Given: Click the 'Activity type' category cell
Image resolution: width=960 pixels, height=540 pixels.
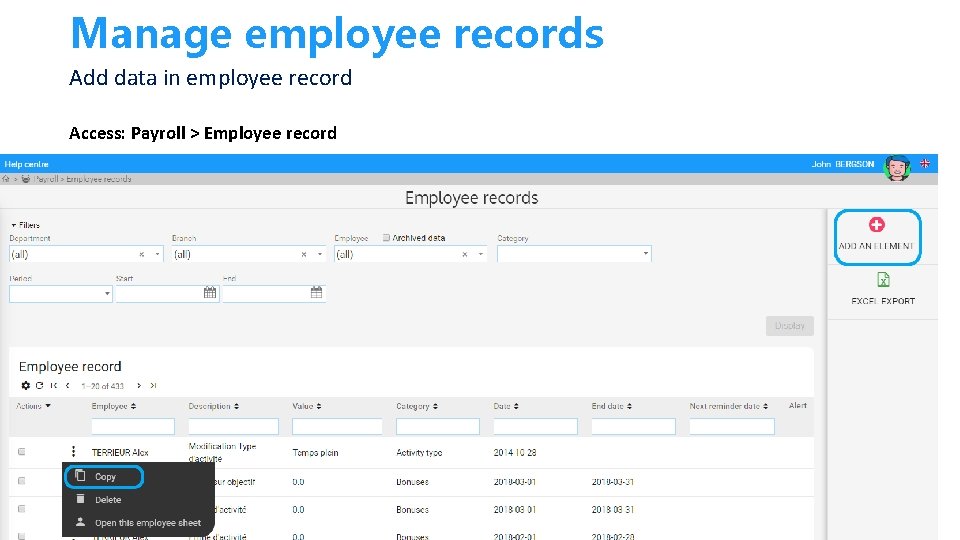Looking at the screenshot, I should [x=419, y=452].
